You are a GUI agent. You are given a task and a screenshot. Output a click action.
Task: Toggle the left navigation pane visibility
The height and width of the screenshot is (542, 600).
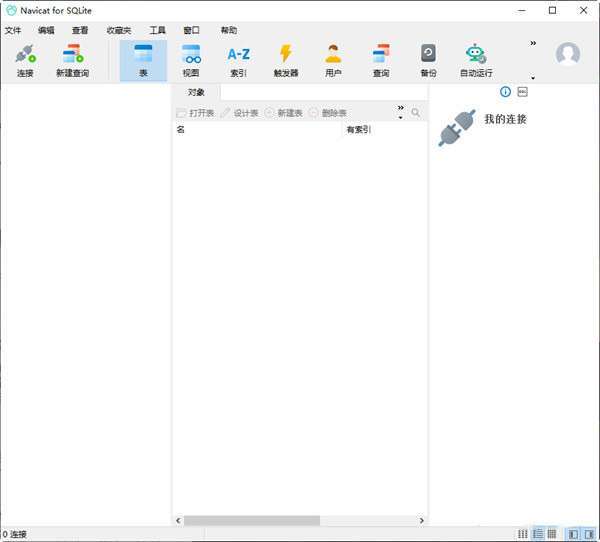click(x=572, y=535)
